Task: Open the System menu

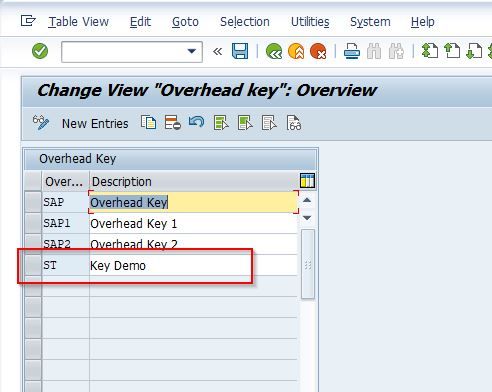Action: (370, 22)
